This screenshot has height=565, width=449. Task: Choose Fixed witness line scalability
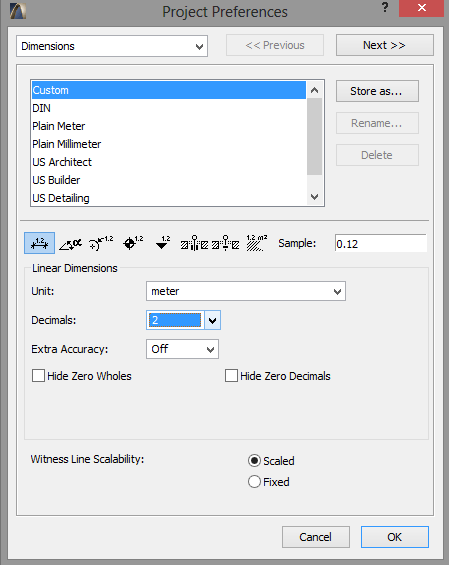[x=254, y=482]
